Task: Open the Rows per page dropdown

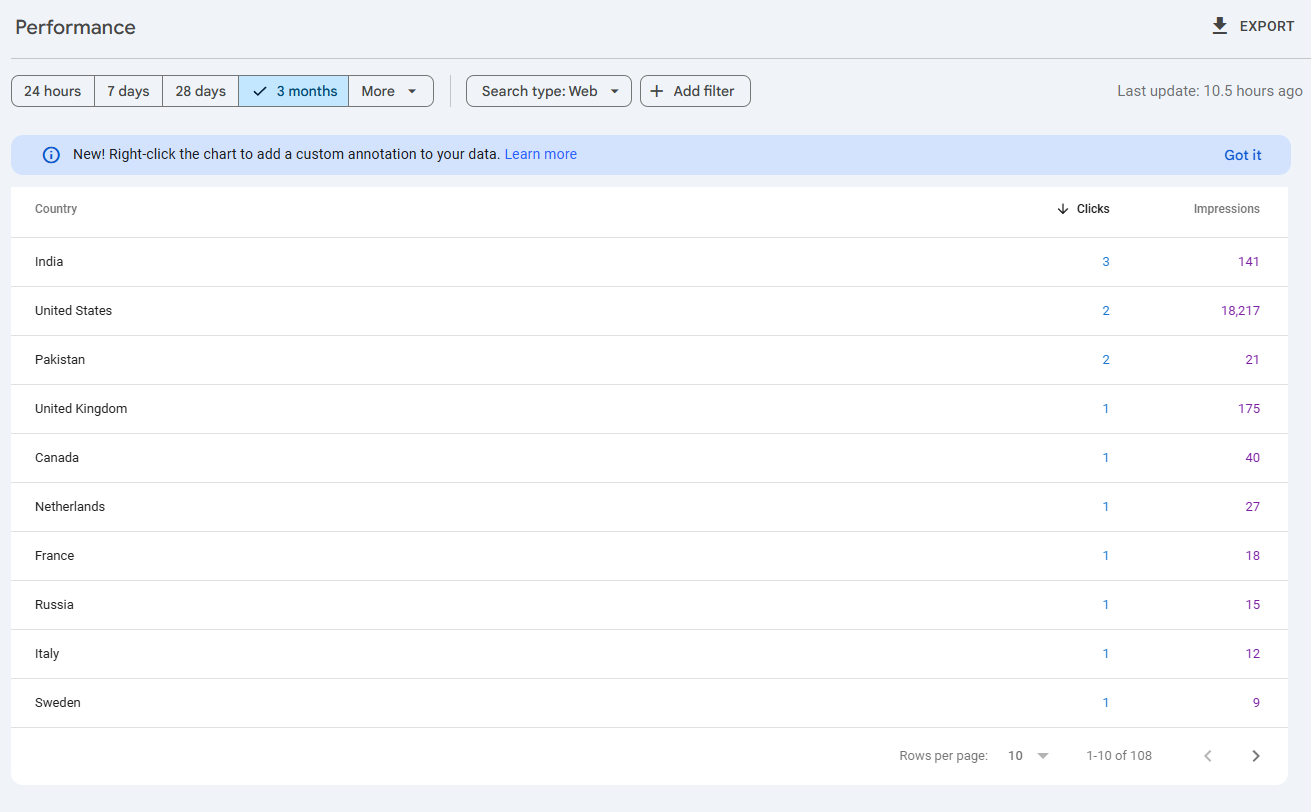Action: tap(1028, 756)
